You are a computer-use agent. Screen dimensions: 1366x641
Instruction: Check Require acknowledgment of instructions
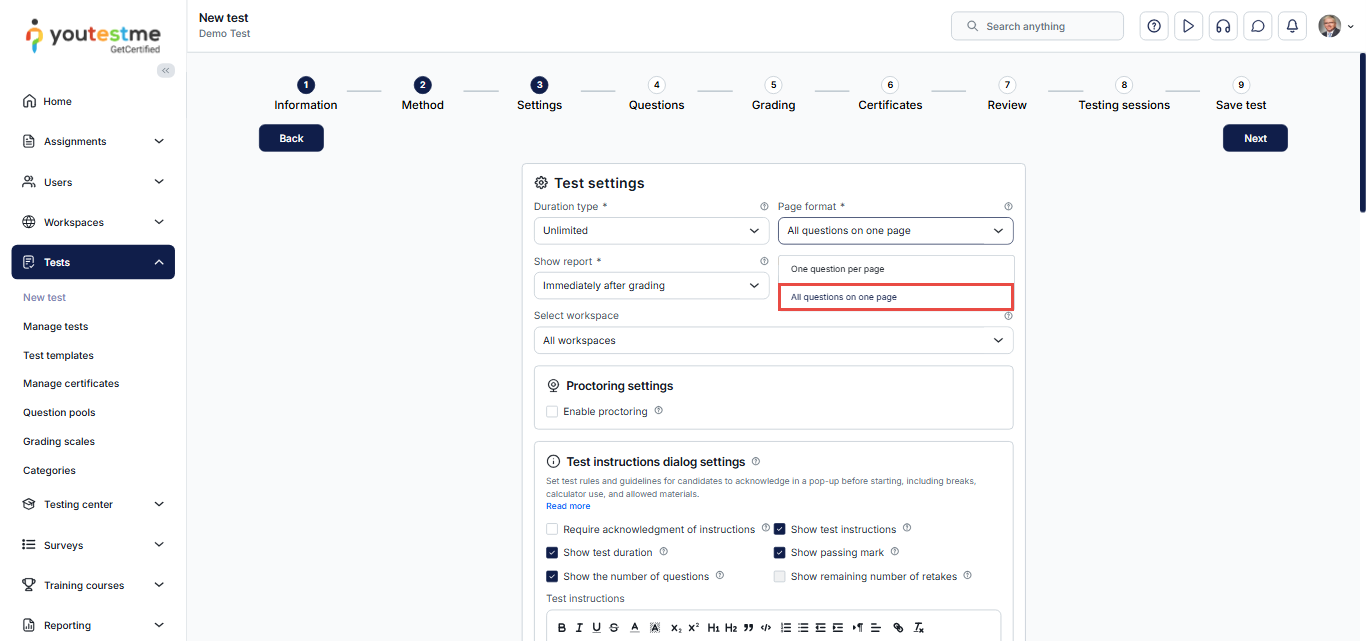[x=552, y=530]
